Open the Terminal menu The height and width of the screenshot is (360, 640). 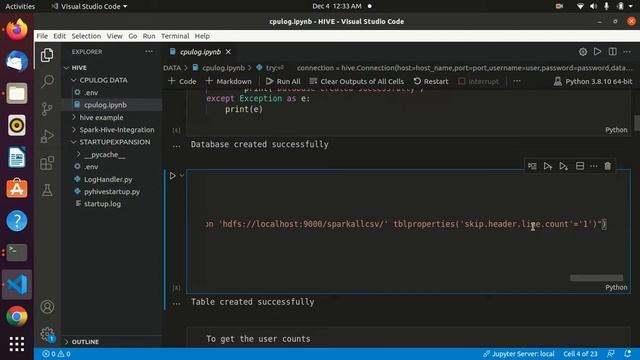(x=175, y=36)
